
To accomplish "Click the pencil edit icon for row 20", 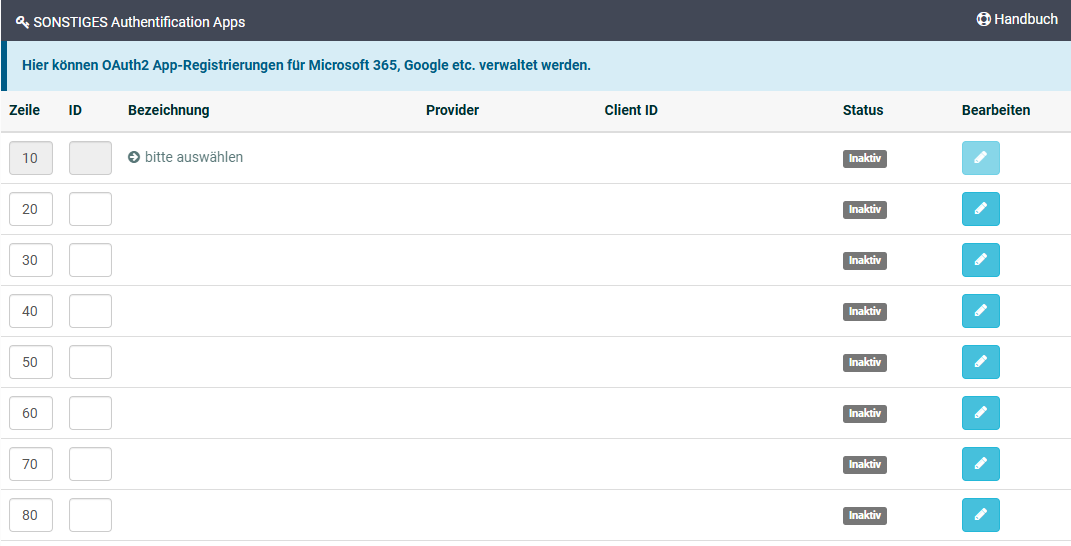I will click(980, 209).
